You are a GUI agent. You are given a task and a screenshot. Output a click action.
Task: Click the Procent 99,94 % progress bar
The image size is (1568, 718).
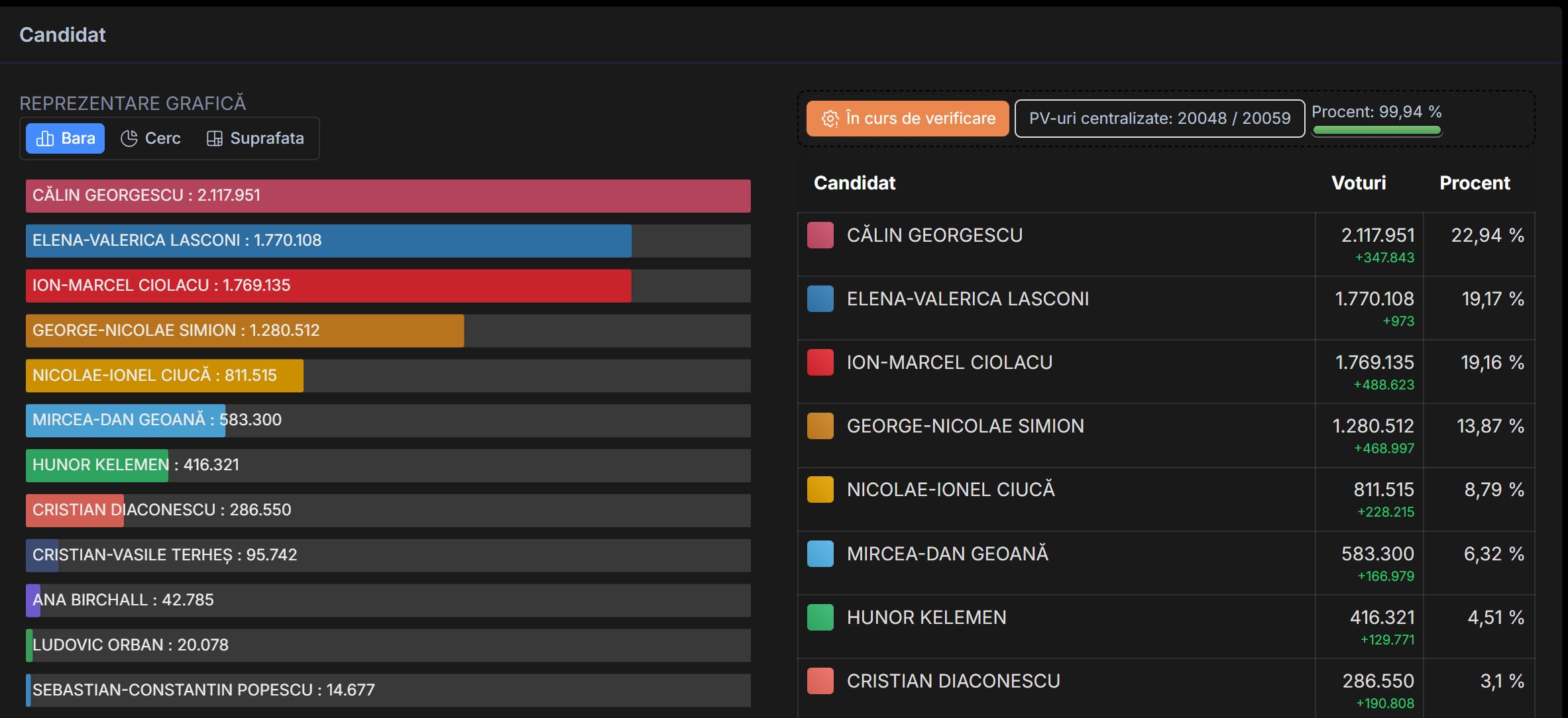[x=1376, y=130]
